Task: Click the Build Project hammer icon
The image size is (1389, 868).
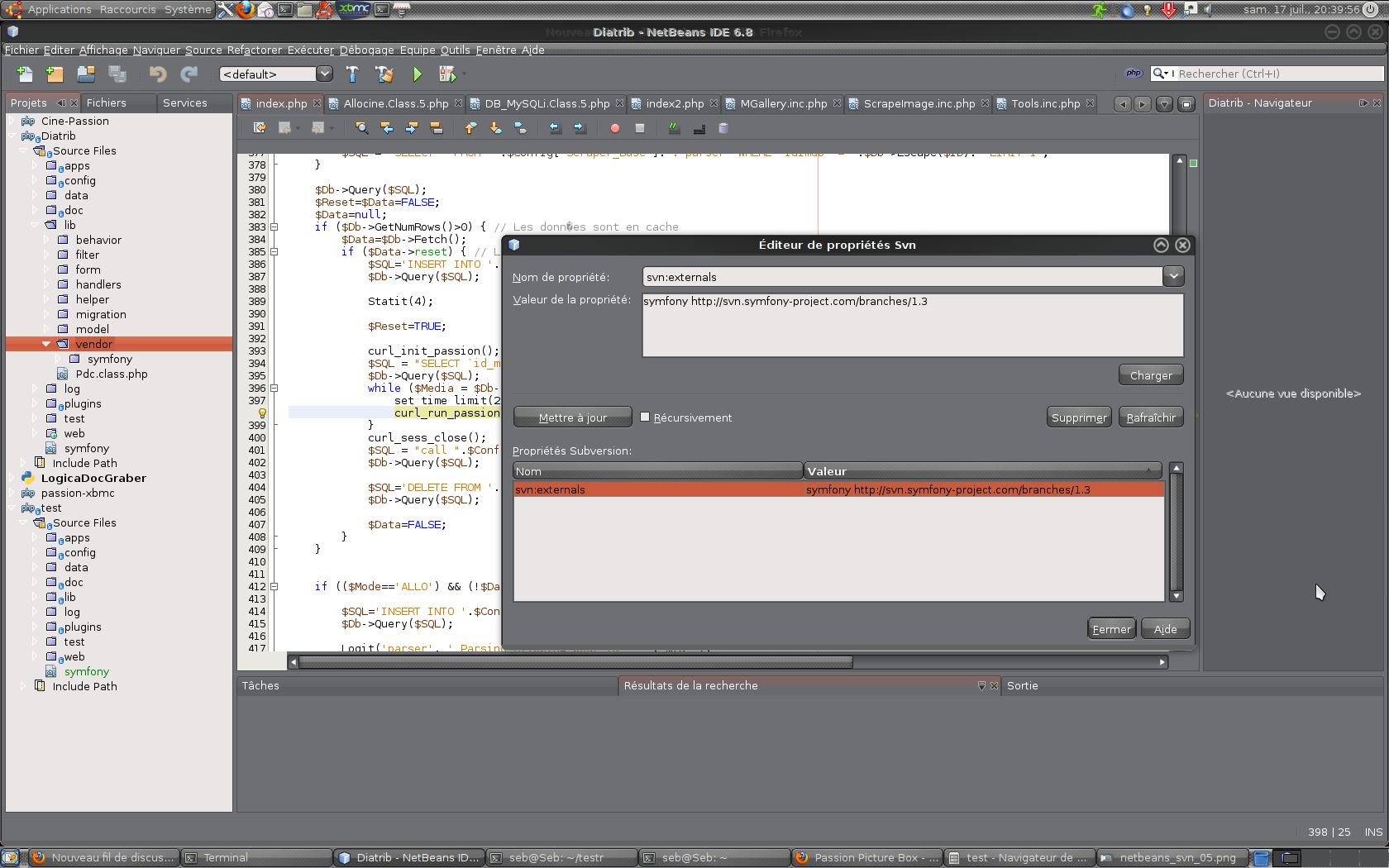Action: (352, 74)
